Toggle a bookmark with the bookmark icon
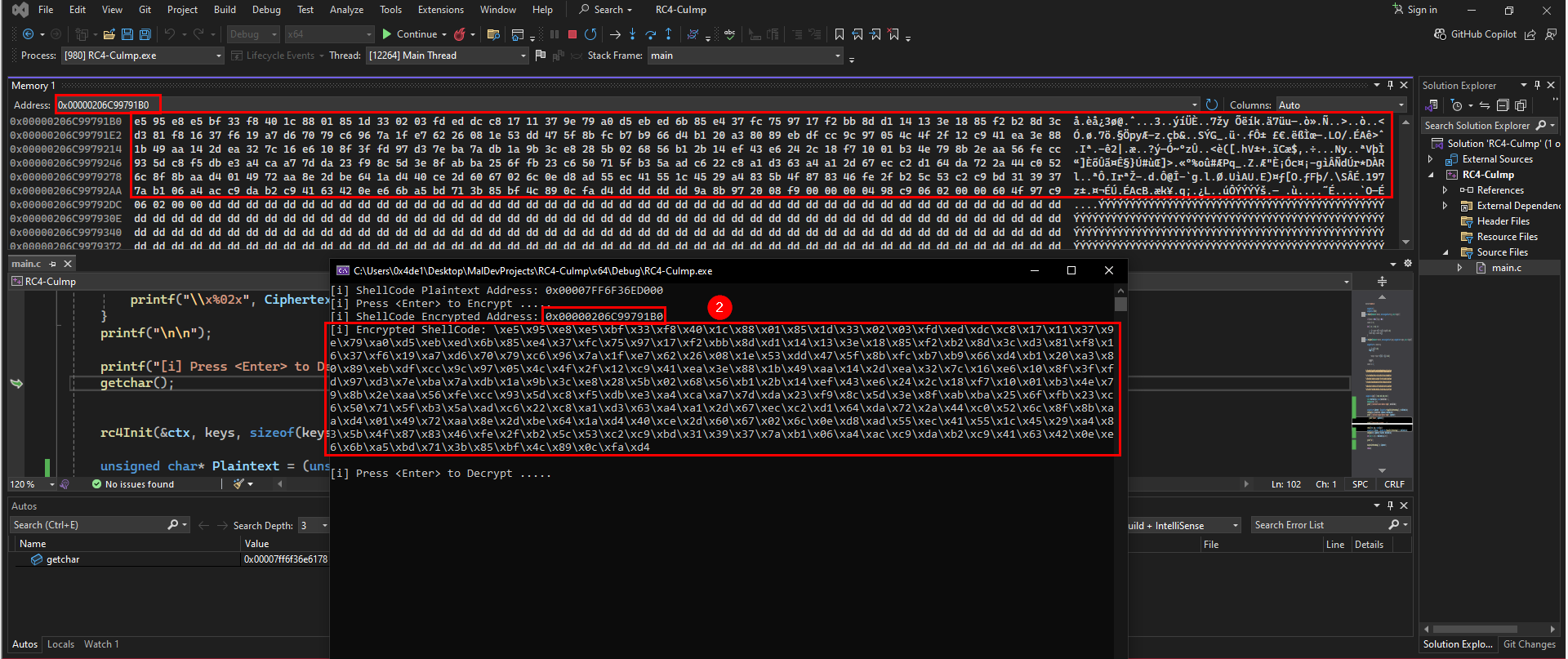Viewport: 1568px width, 659px height. pos(840,34)
